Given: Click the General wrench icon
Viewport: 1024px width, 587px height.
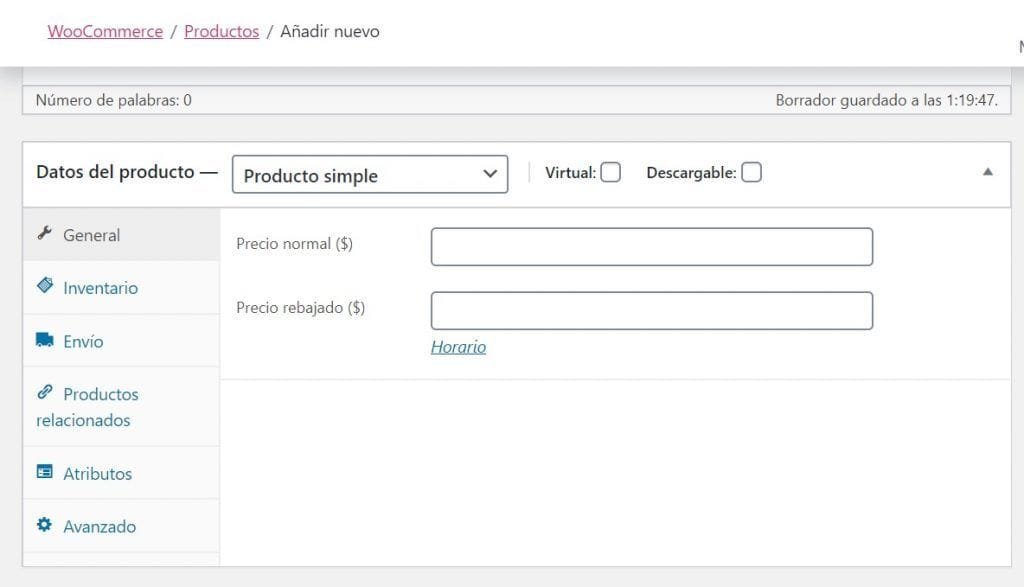Looking at the screenshot, I should coord(44,233).
